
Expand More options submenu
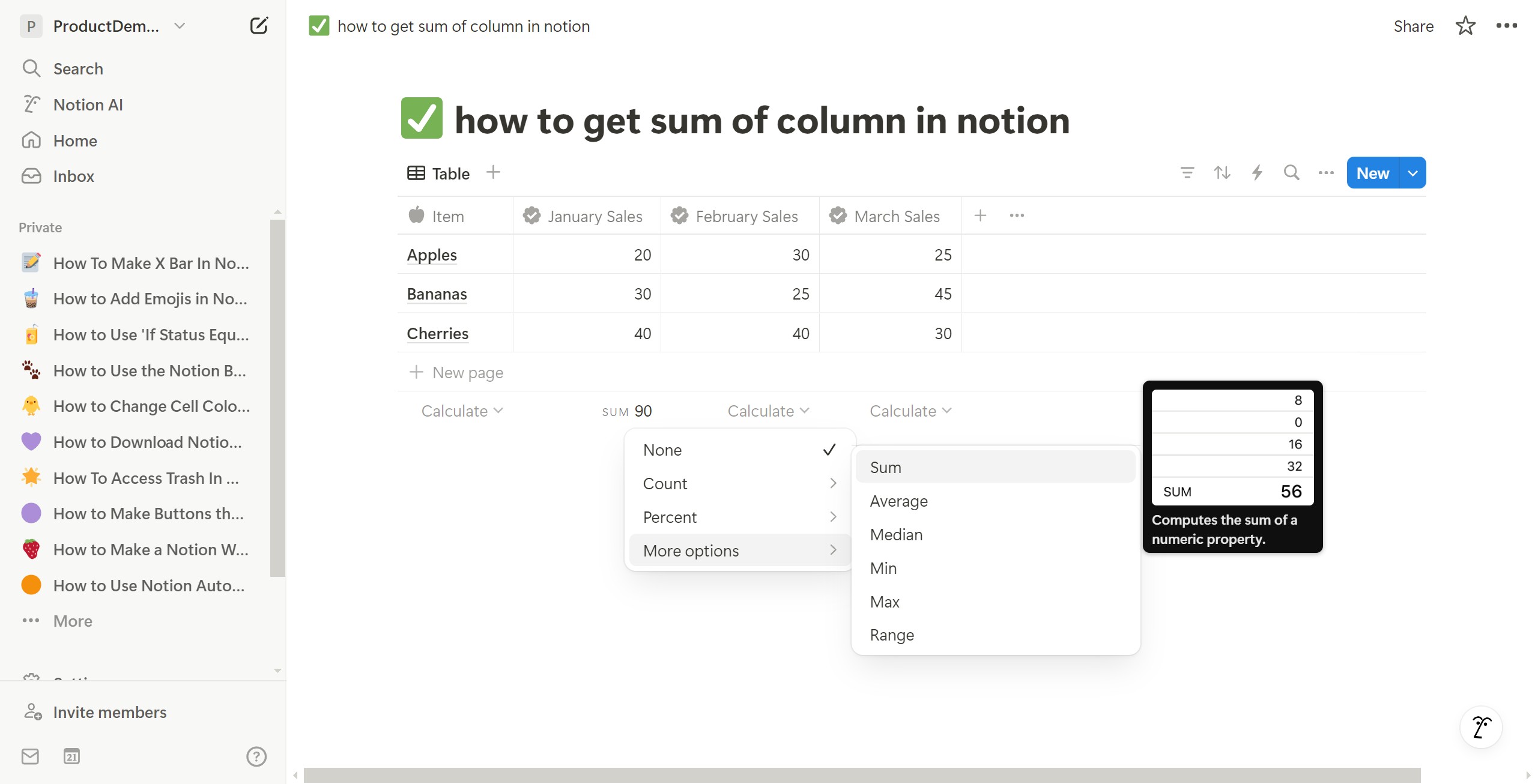(x=739, y=550)
